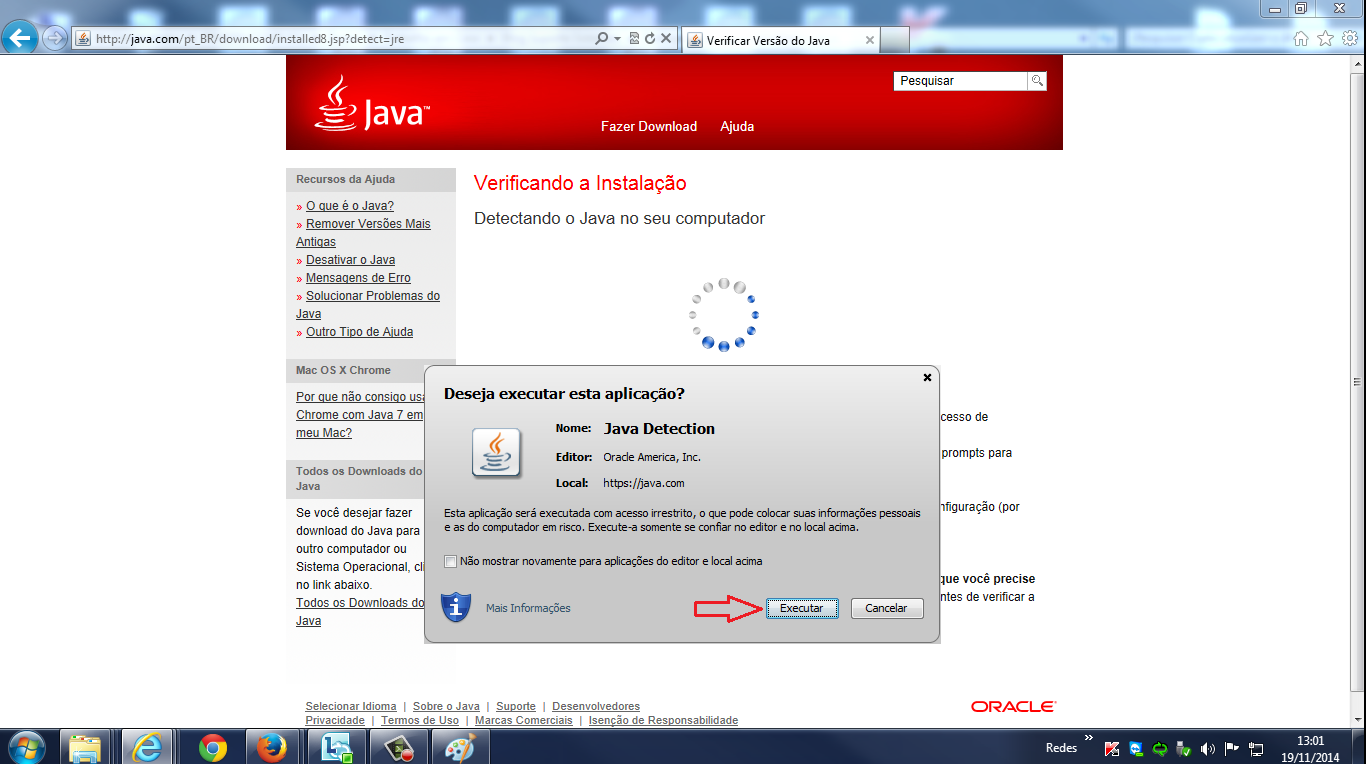This screenshot has height=764, width=1366.
Task: Click the blue security shield next to Mais Informações
Action: point(456,607)
